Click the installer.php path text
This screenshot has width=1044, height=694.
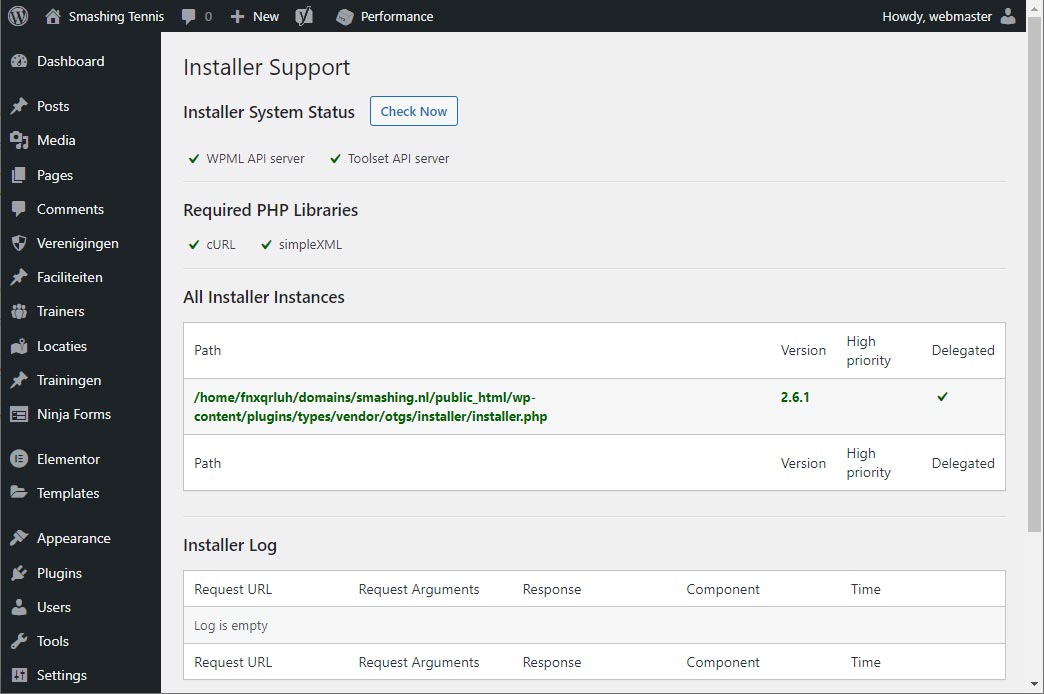pos(370,407)
